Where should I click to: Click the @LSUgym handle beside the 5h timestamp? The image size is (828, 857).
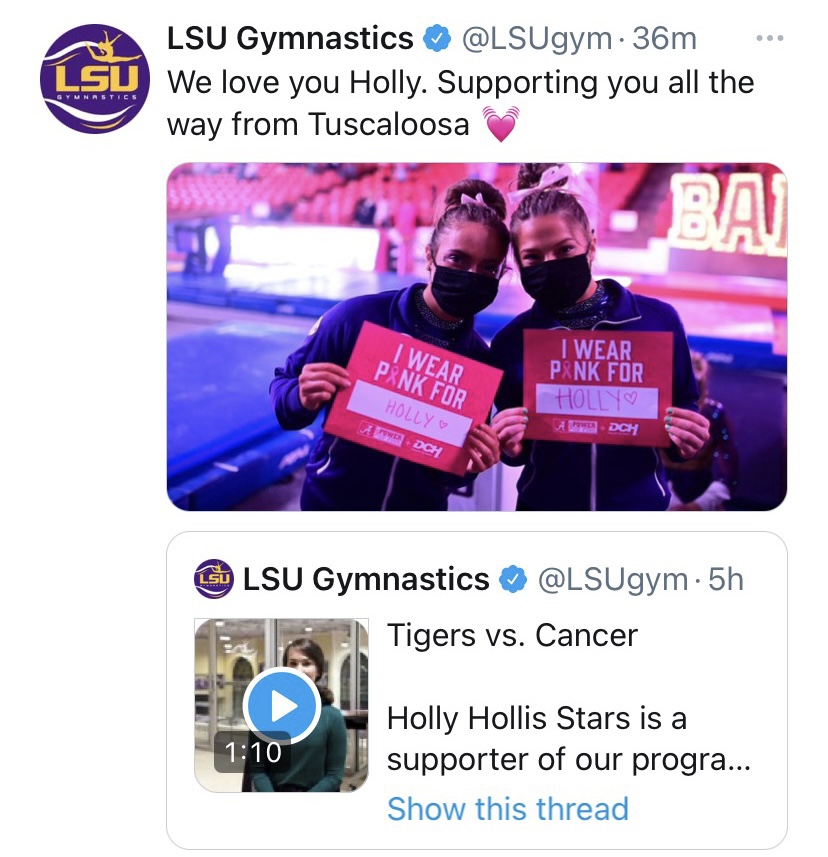613,579
